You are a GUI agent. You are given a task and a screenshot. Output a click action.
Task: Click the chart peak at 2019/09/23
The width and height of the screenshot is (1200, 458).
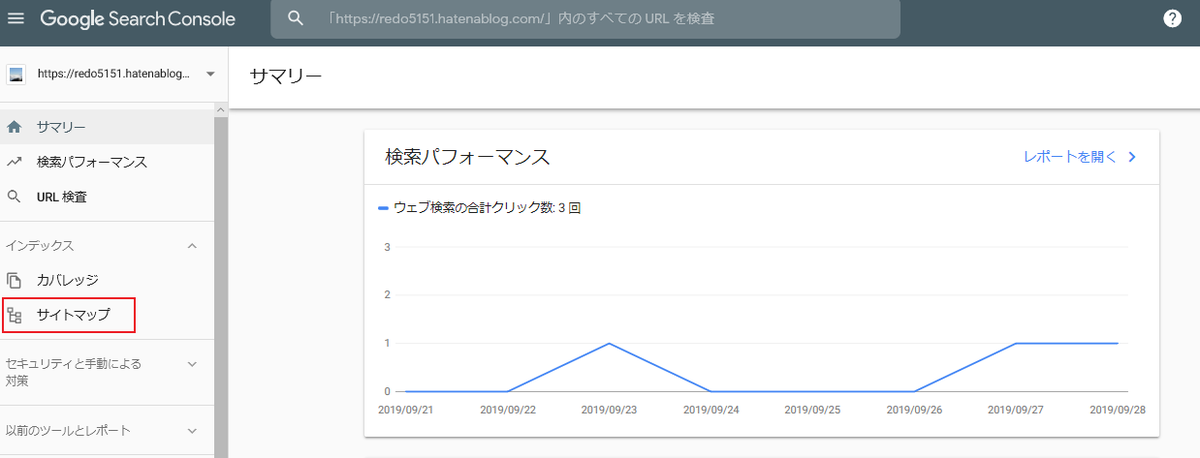[609, 343]
